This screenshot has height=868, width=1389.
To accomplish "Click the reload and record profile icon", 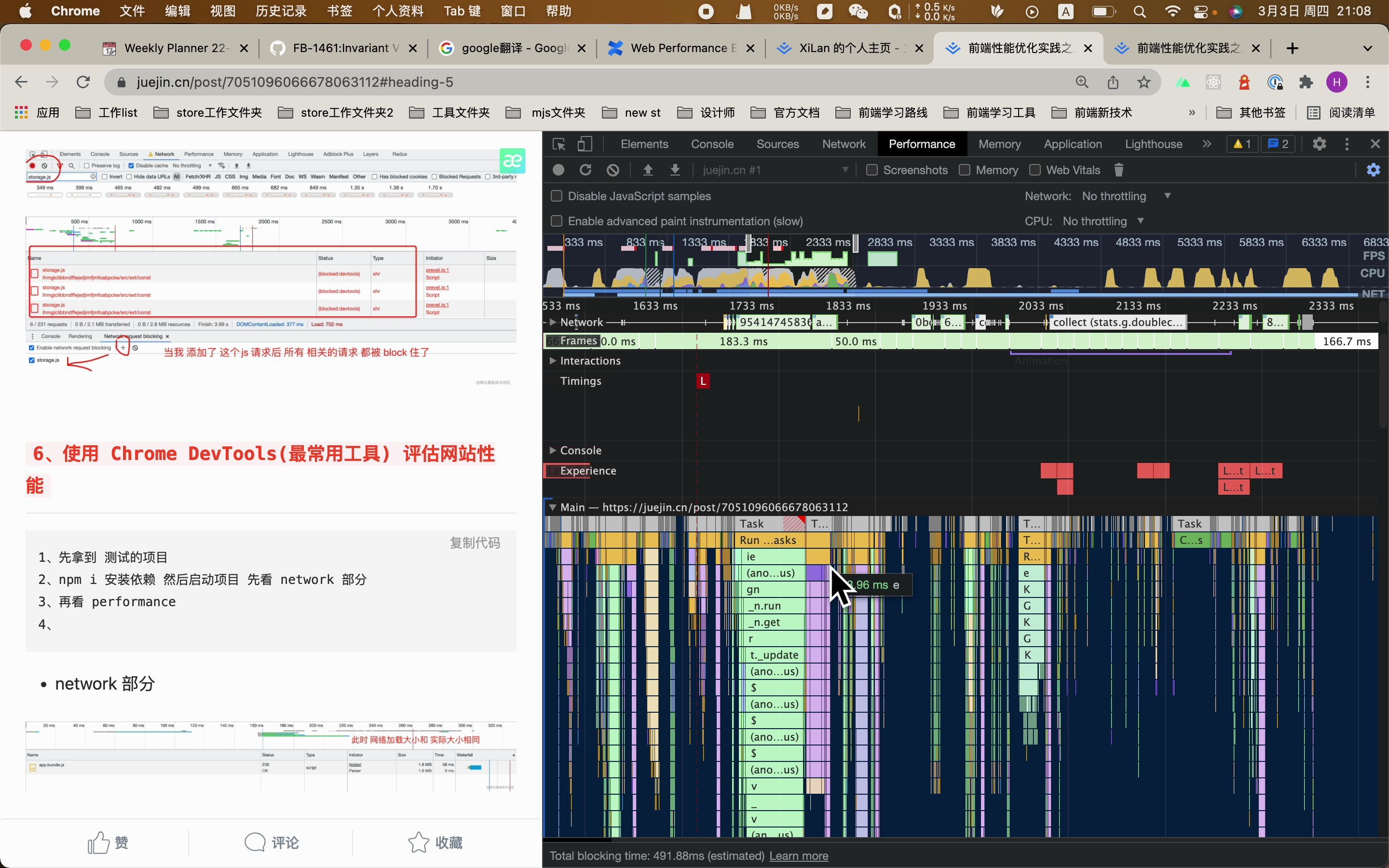I will (586, 170).
